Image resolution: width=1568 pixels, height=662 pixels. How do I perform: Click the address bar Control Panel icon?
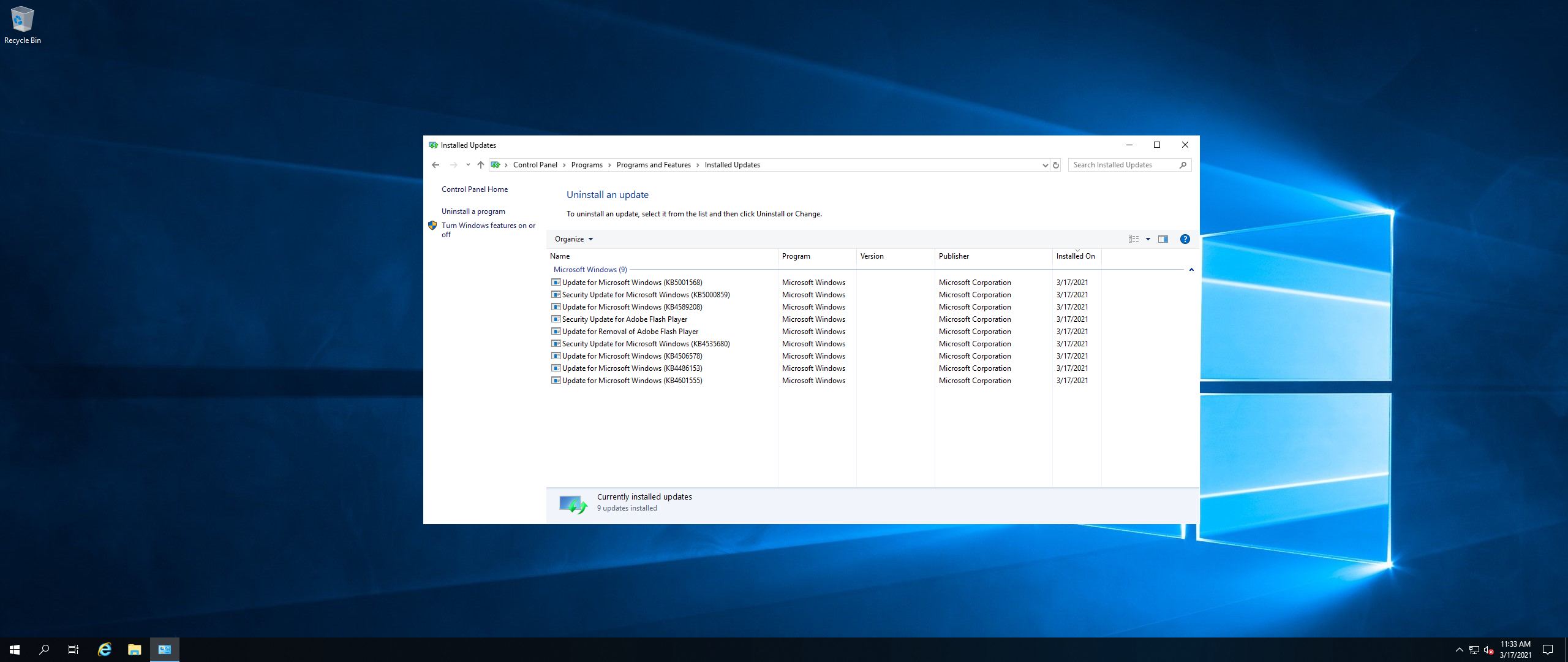coord(496,165)
